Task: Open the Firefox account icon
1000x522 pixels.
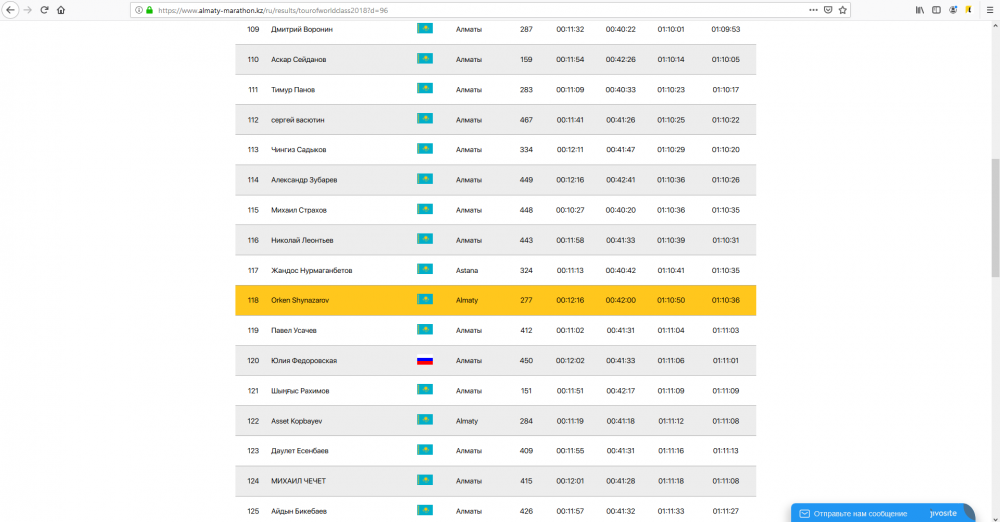Action: tap(952, 10)
